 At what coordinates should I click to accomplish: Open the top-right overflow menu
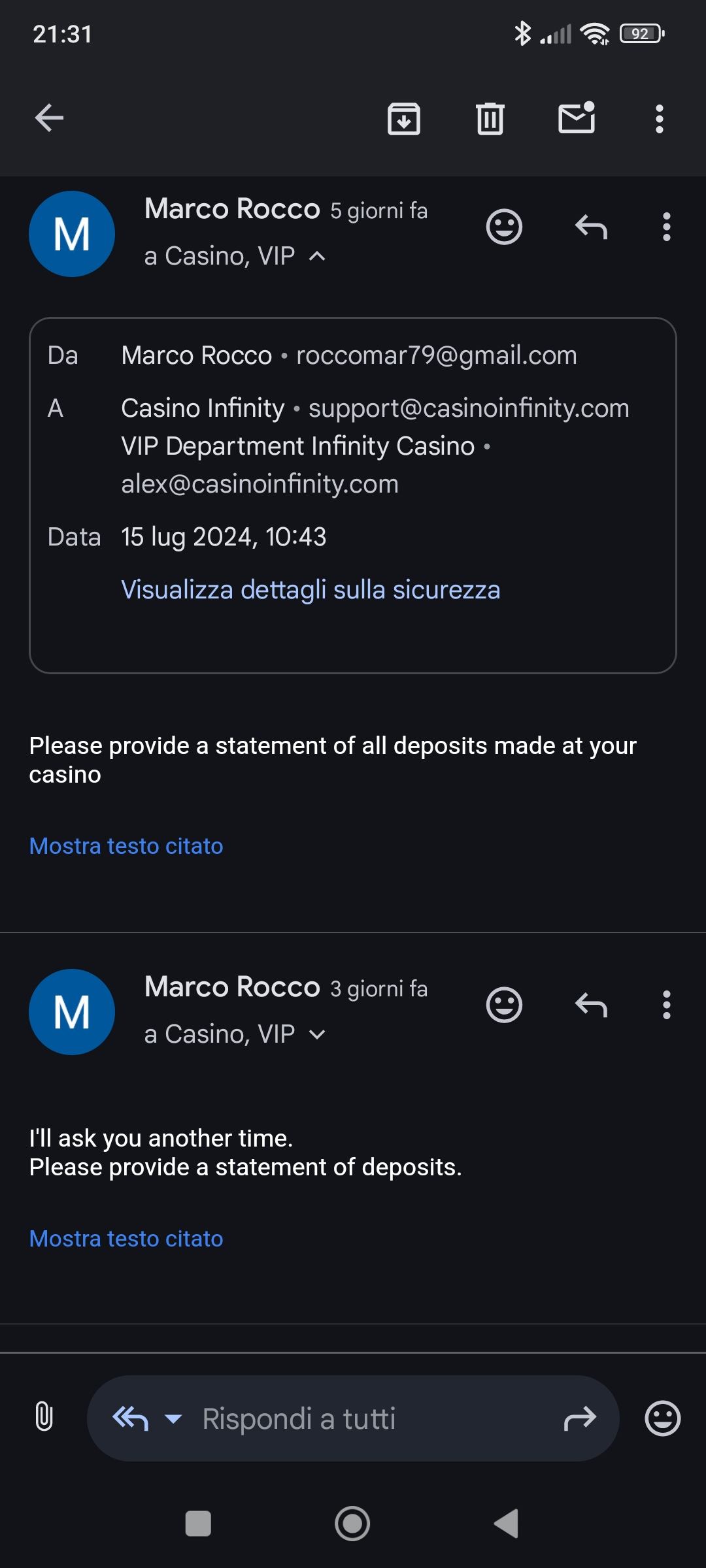click(x=659, y=119)
